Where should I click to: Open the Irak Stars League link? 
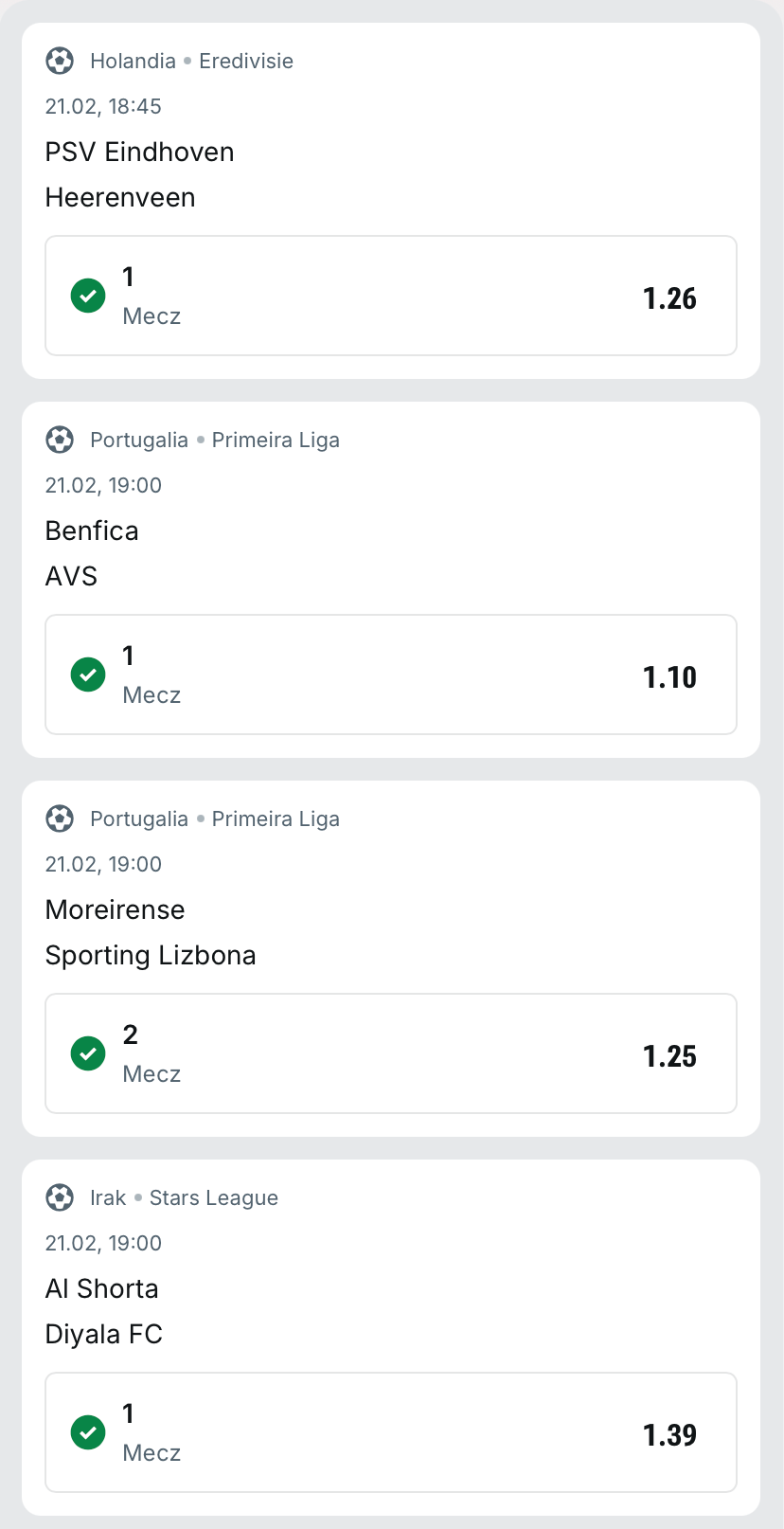pyautogui.click(x=184, y=1197)
